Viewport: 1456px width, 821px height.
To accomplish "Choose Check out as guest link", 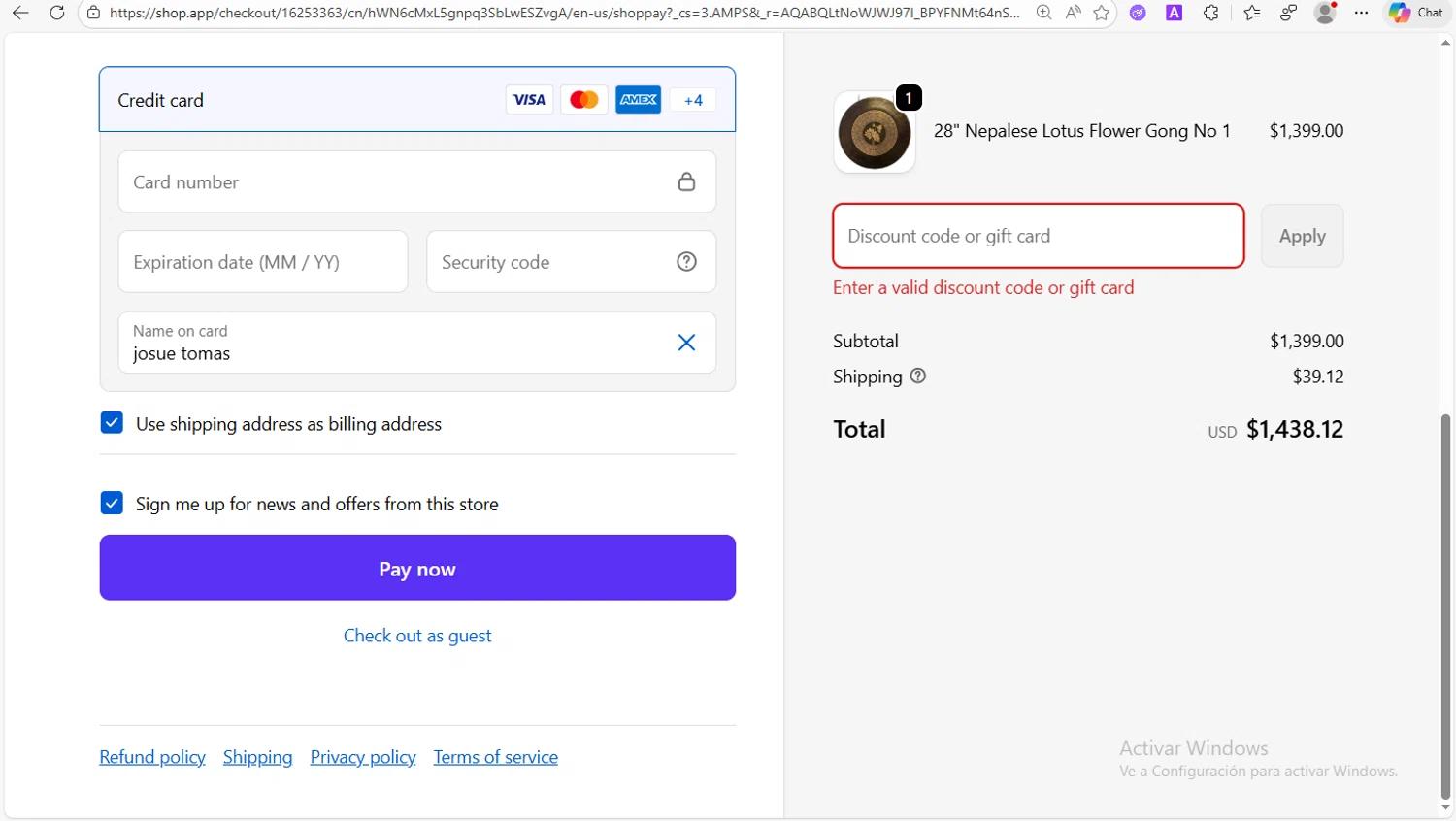I will 417,636.
